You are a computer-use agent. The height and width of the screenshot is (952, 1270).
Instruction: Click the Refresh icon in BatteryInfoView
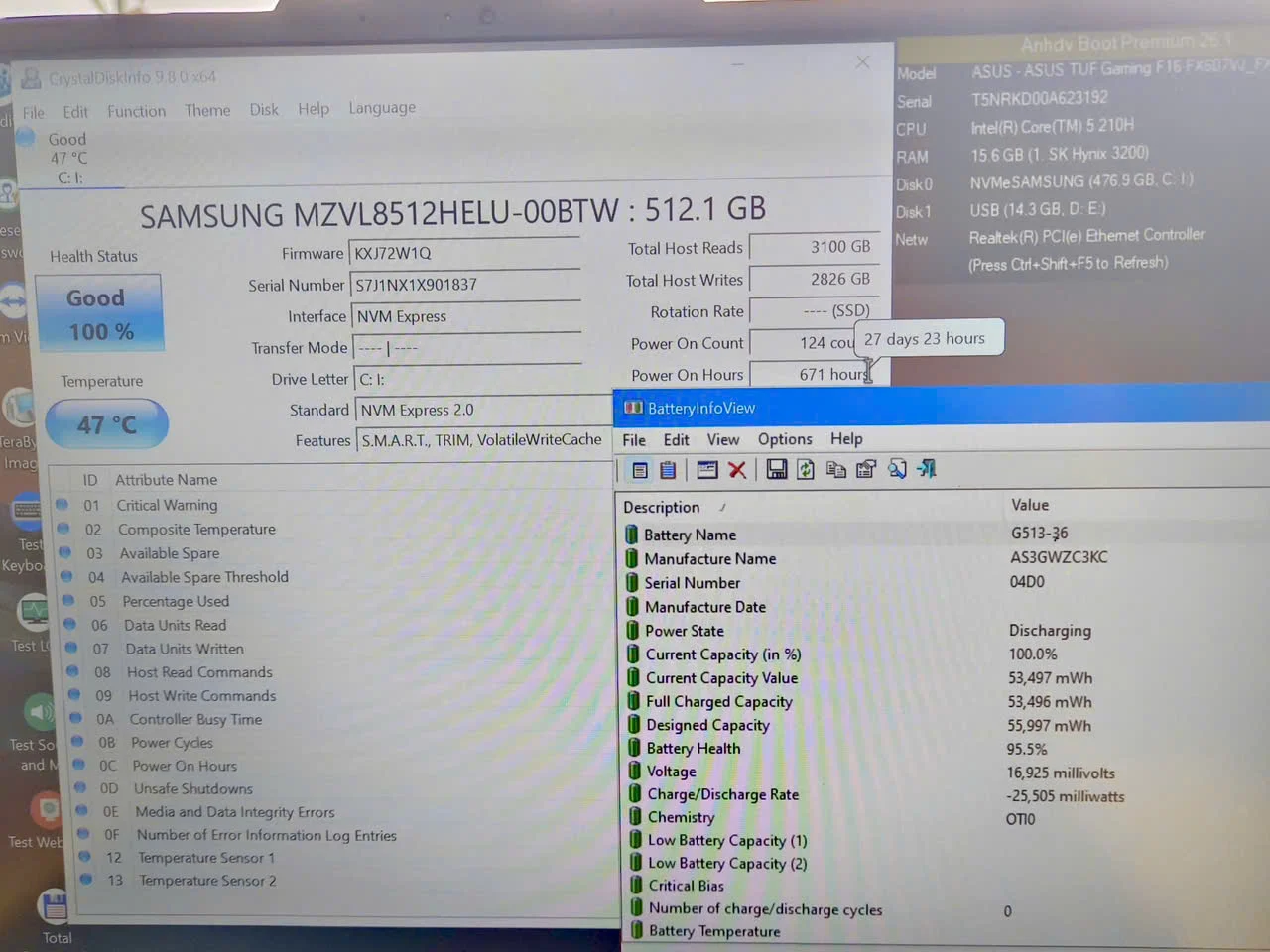click(x=806, y=469)
